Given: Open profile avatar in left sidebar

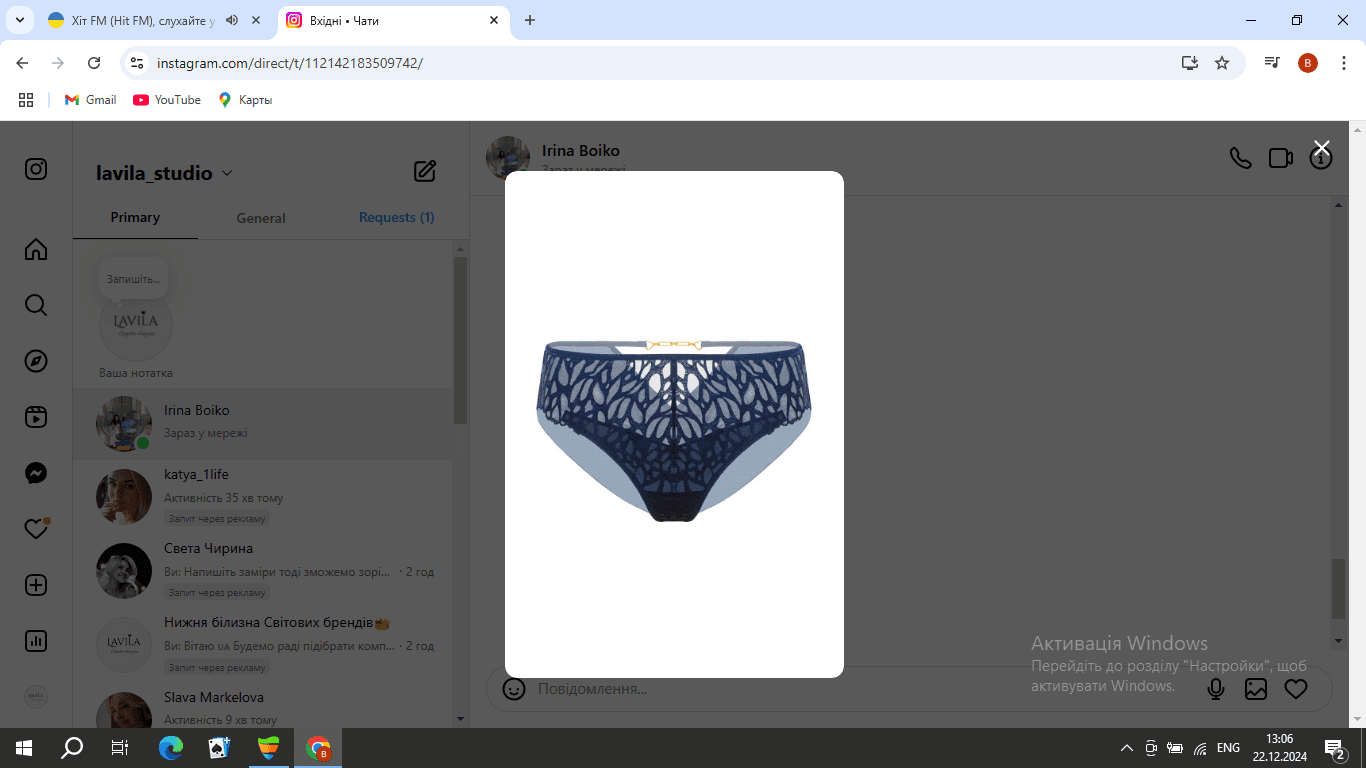Looking at the screenshot, I should coord(36,697).
